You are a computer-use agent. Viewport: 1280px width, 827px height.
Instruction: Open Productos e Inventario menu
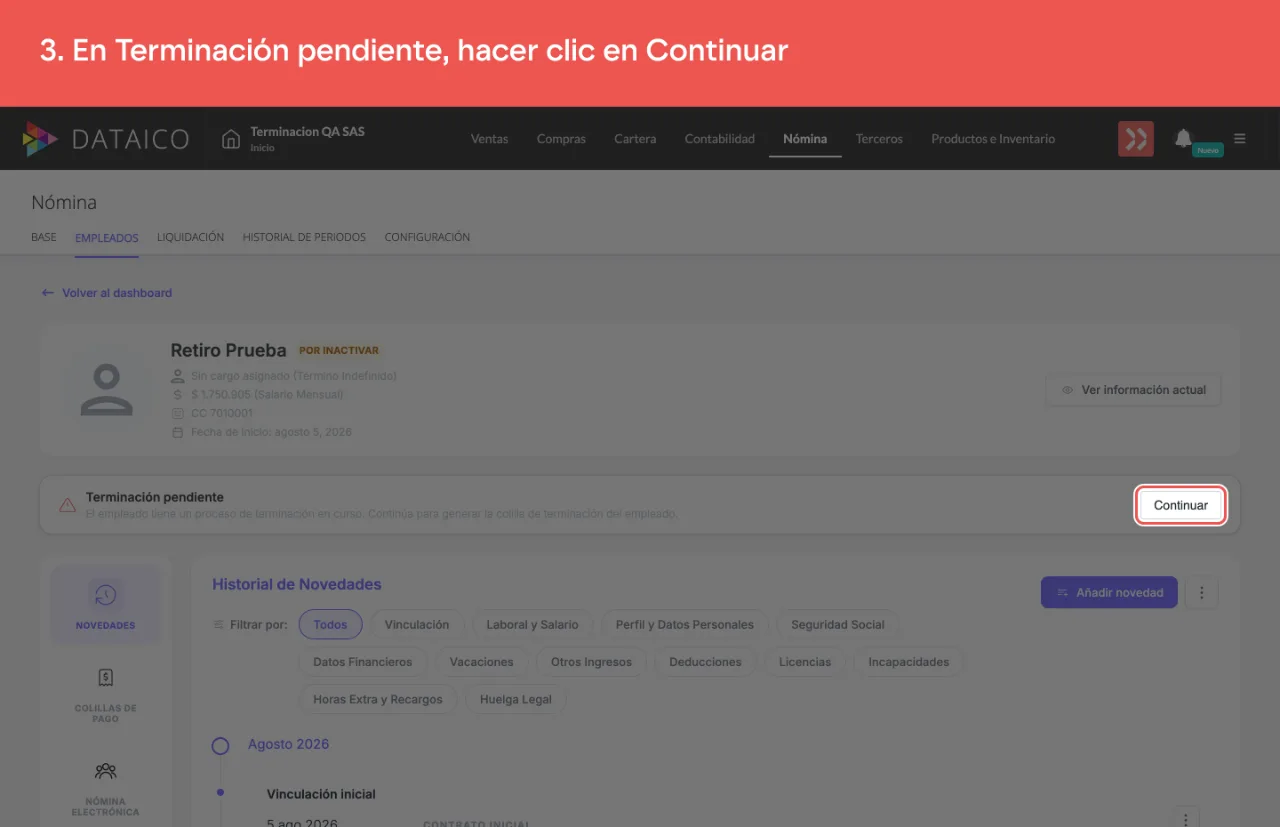pyautogui.click(x=993, y=139)
